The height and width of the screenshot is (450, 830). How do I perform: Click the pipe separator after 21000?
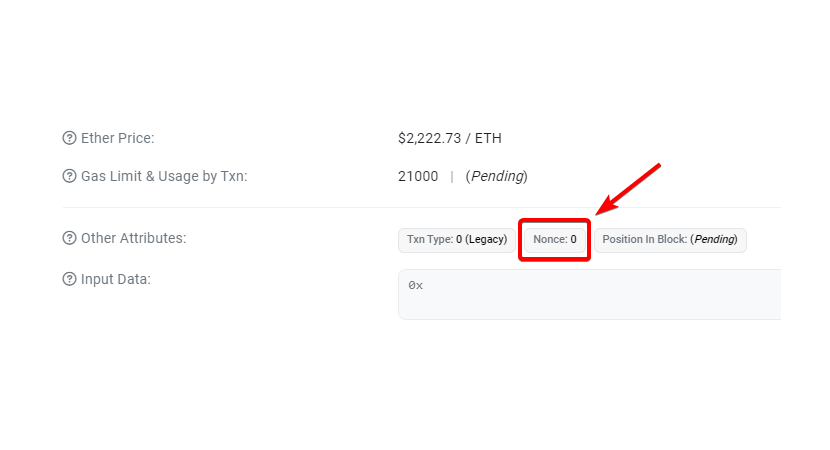[x=452, y=177]
